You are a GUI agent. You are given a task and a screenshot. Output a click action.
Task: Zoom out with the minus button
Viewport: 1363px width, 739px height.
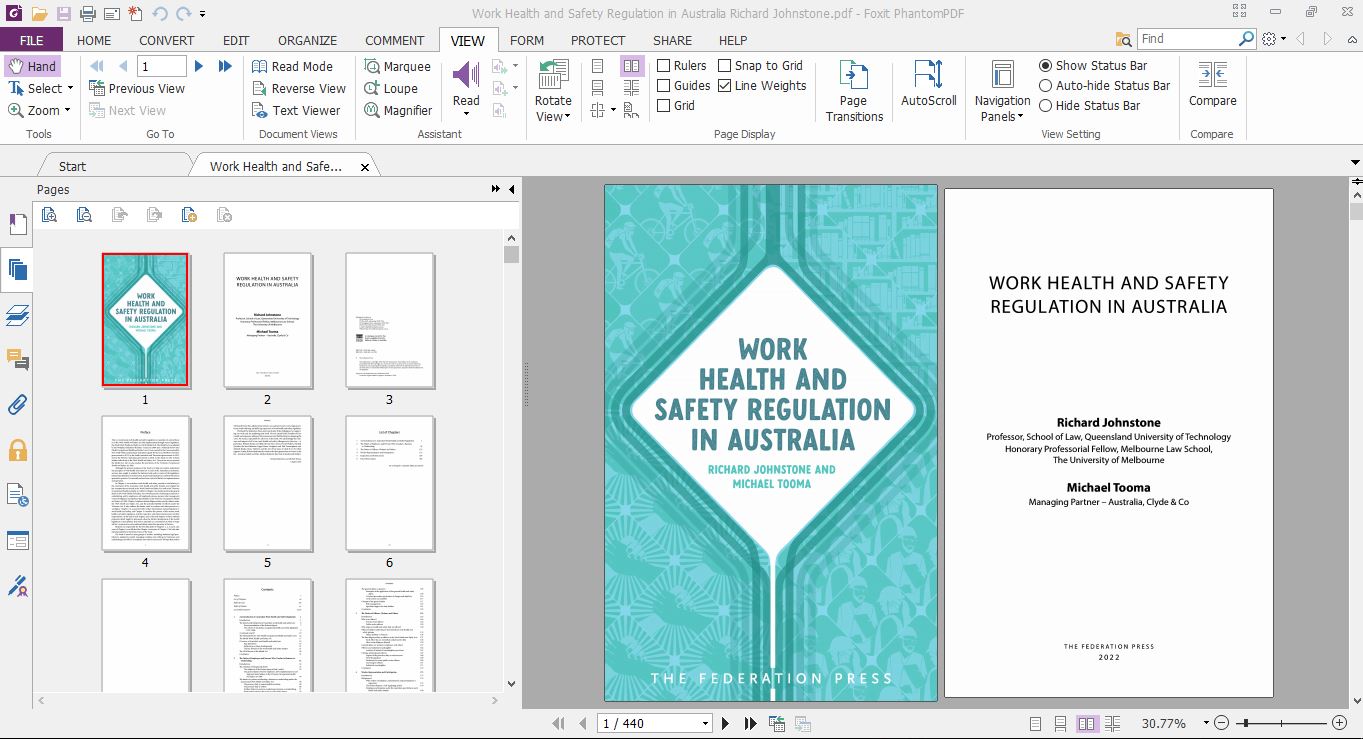[x=1222, y=723]
